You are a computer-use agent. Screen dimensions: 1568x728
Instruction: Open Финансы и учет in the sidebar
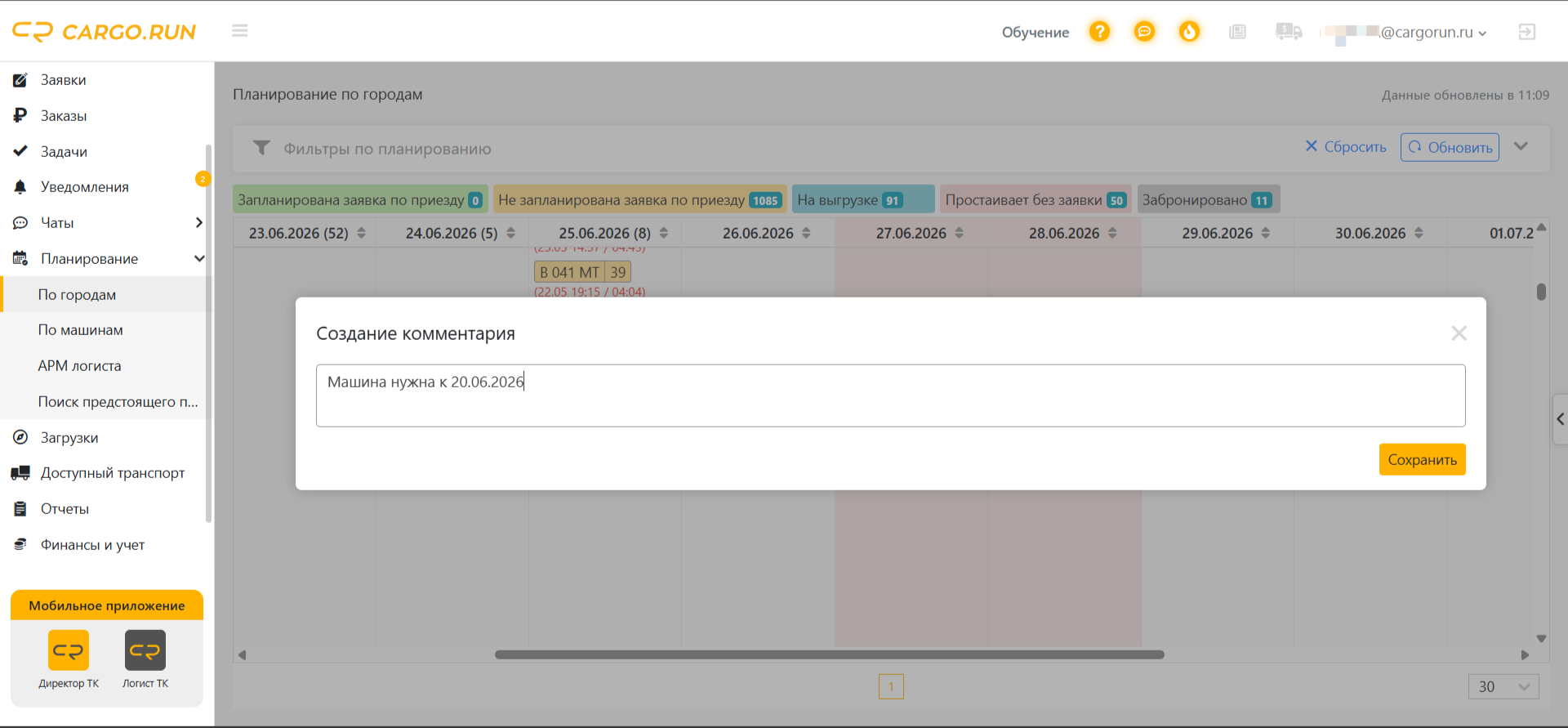point(92,545)
